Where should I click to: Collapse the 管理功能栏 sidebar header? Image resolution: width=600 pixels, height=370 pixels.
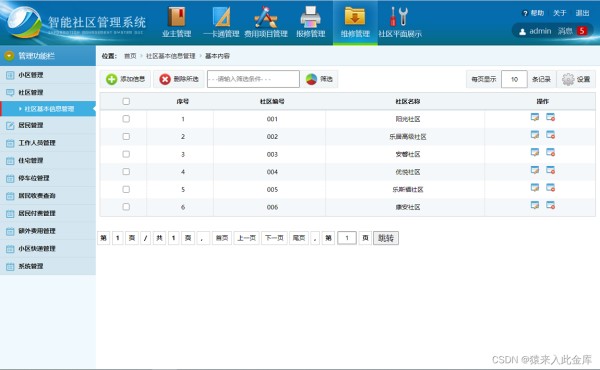[48, 56]
